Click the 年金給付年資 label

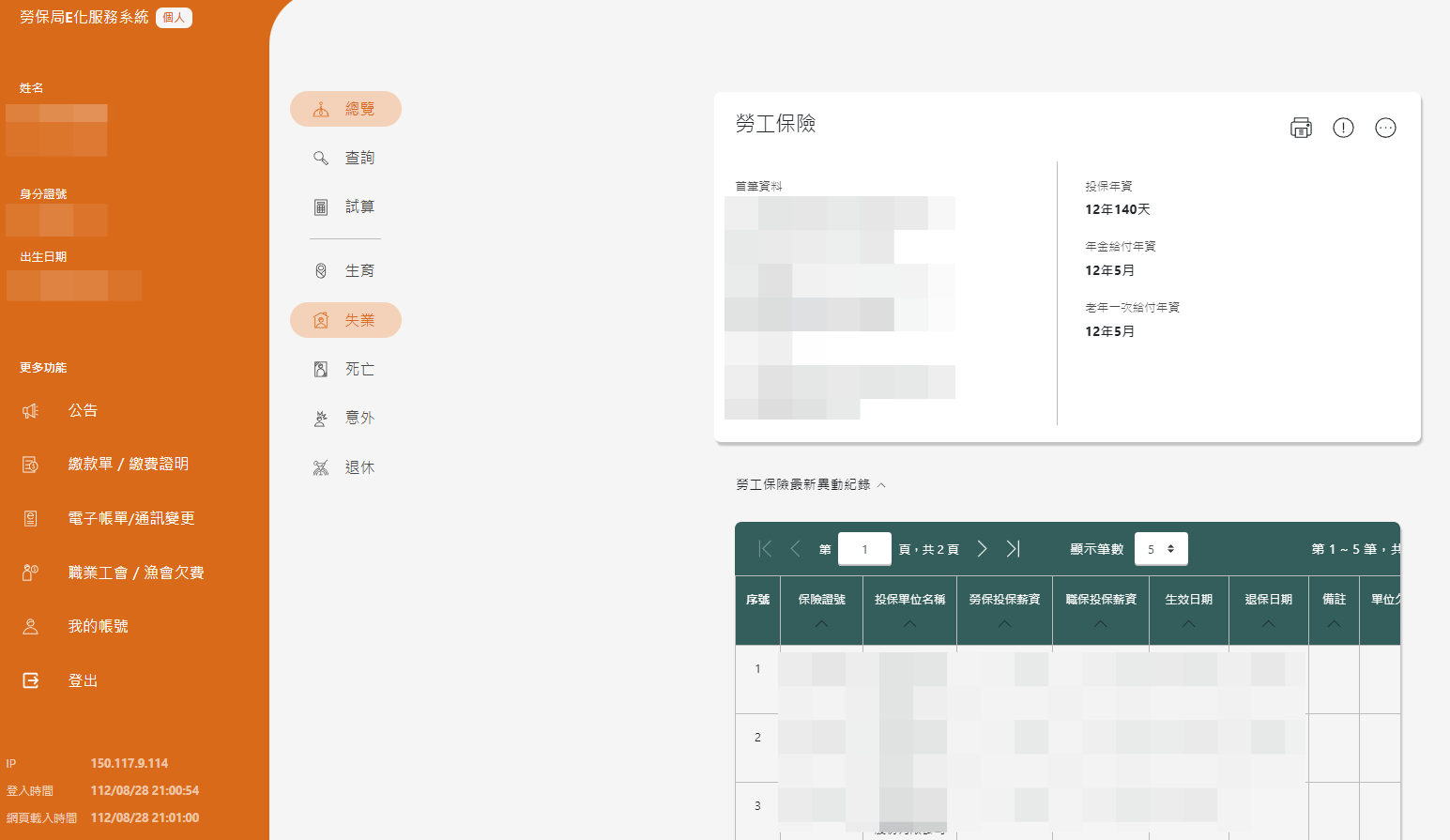point(1121,246)
